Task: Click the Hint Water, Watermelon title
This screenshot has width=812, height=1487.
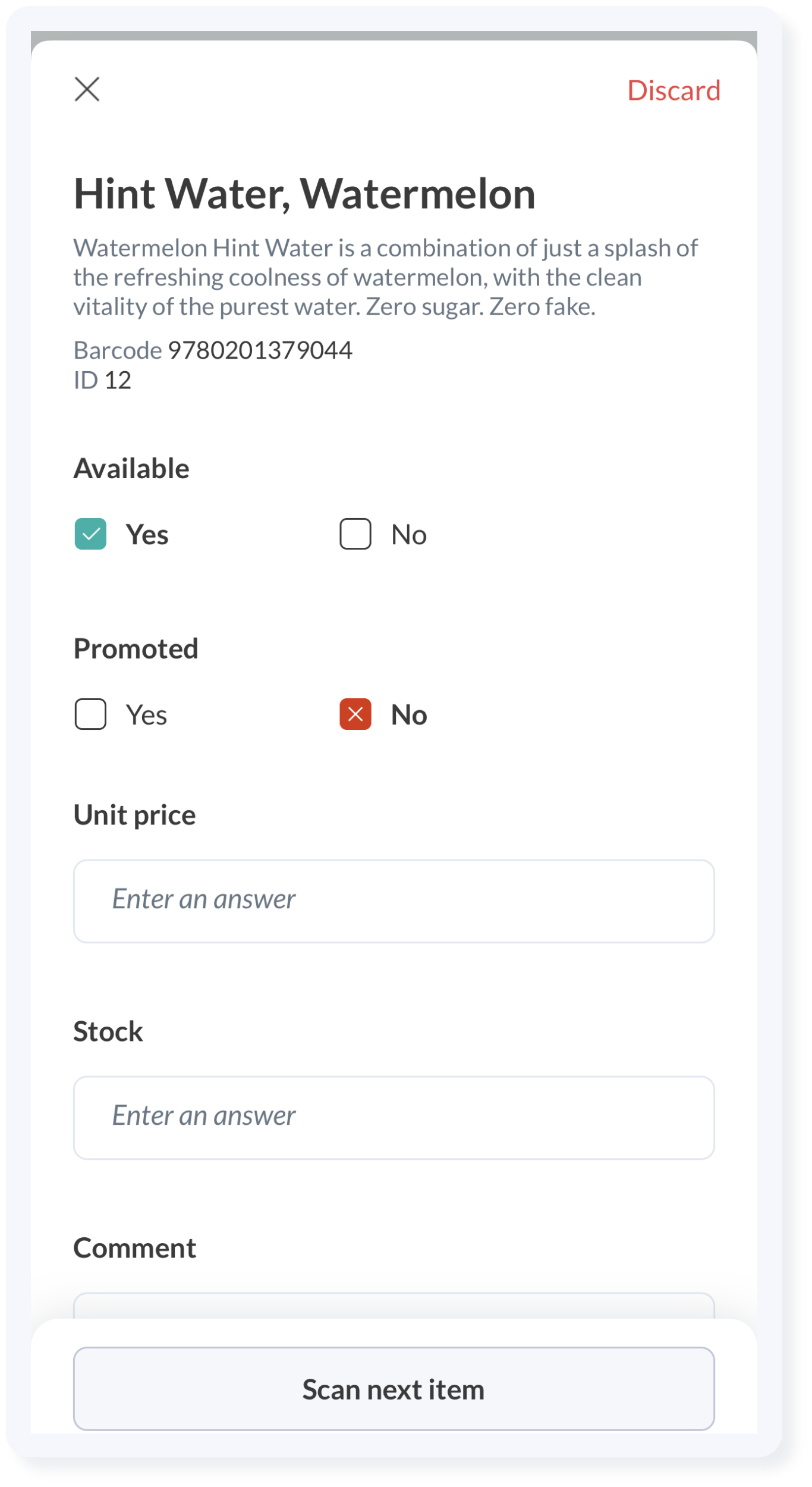Action: [304, 194]
